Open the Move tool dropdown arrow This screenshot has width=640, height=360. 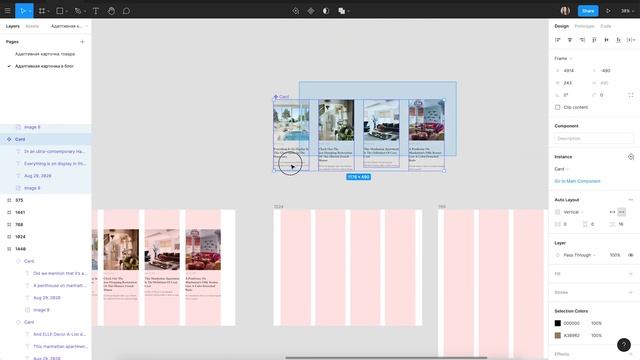[30, 11]
